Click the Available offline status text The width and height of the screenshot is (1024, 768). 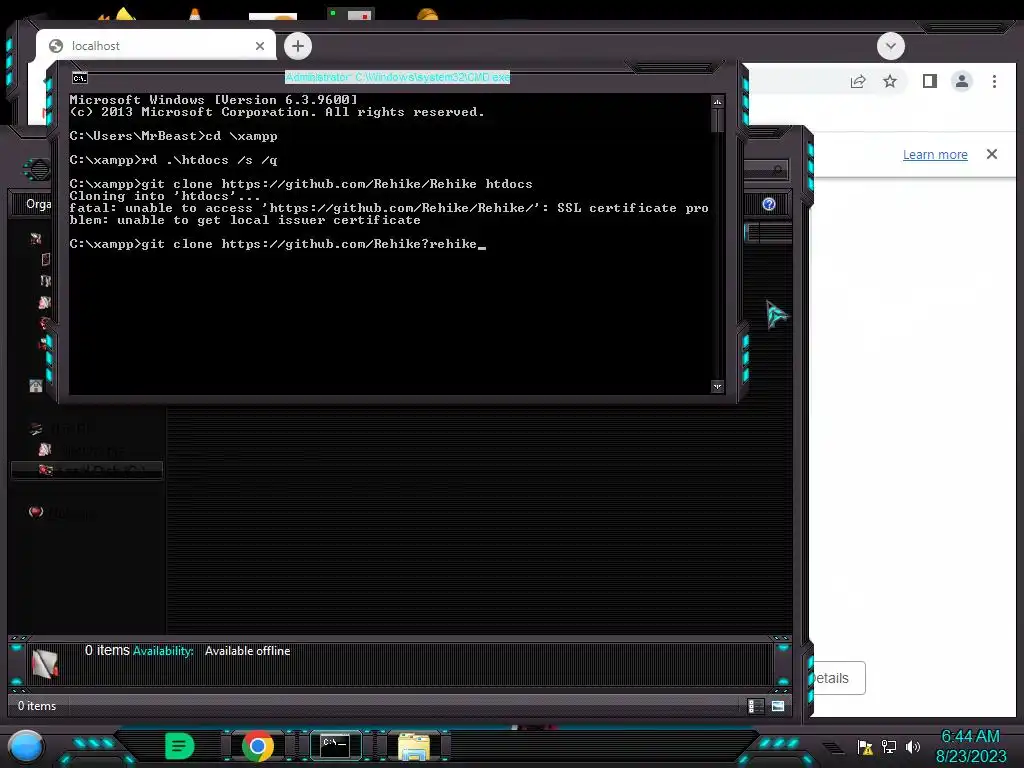tap(248, 651)
